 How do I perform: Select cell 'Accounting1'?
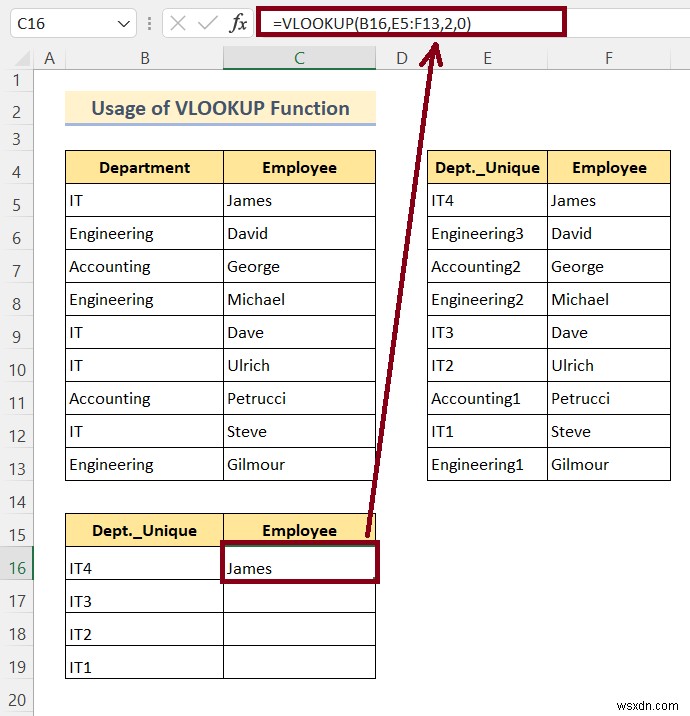pyautogui.click(x=487, y=398)
